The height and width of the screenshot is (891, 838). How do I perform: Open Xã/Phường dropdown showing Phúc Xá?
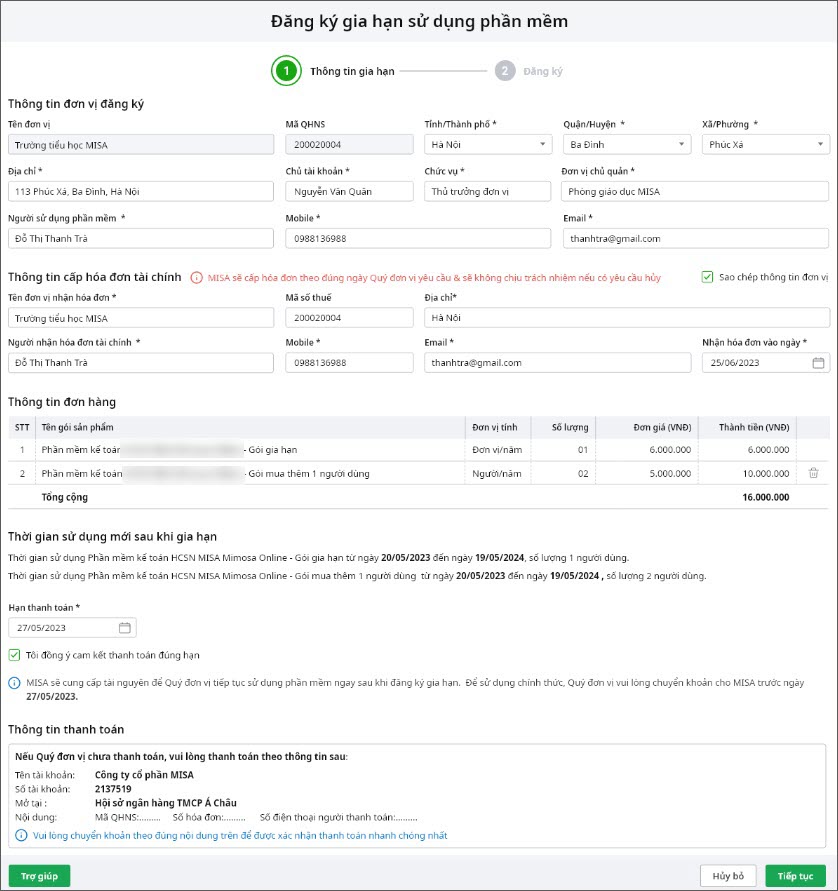coord(766,144)
